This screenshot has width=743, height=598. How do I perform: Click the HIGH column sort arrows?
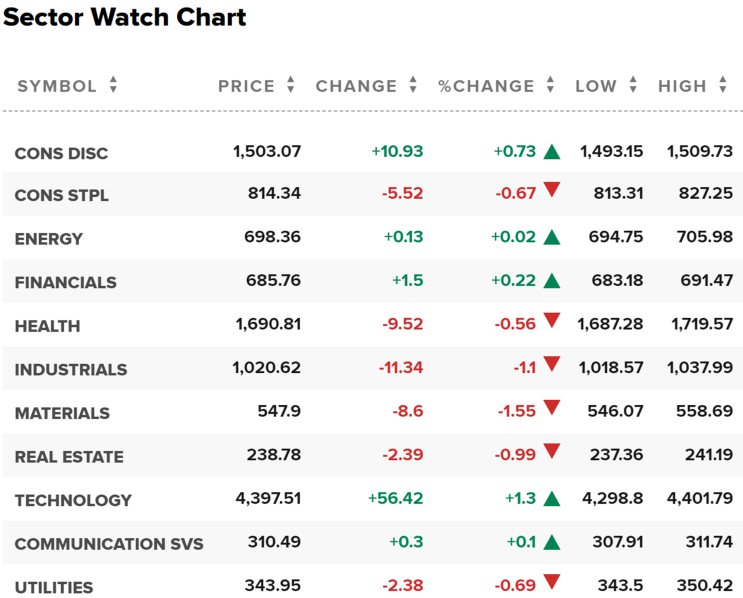tap(723, 86)
